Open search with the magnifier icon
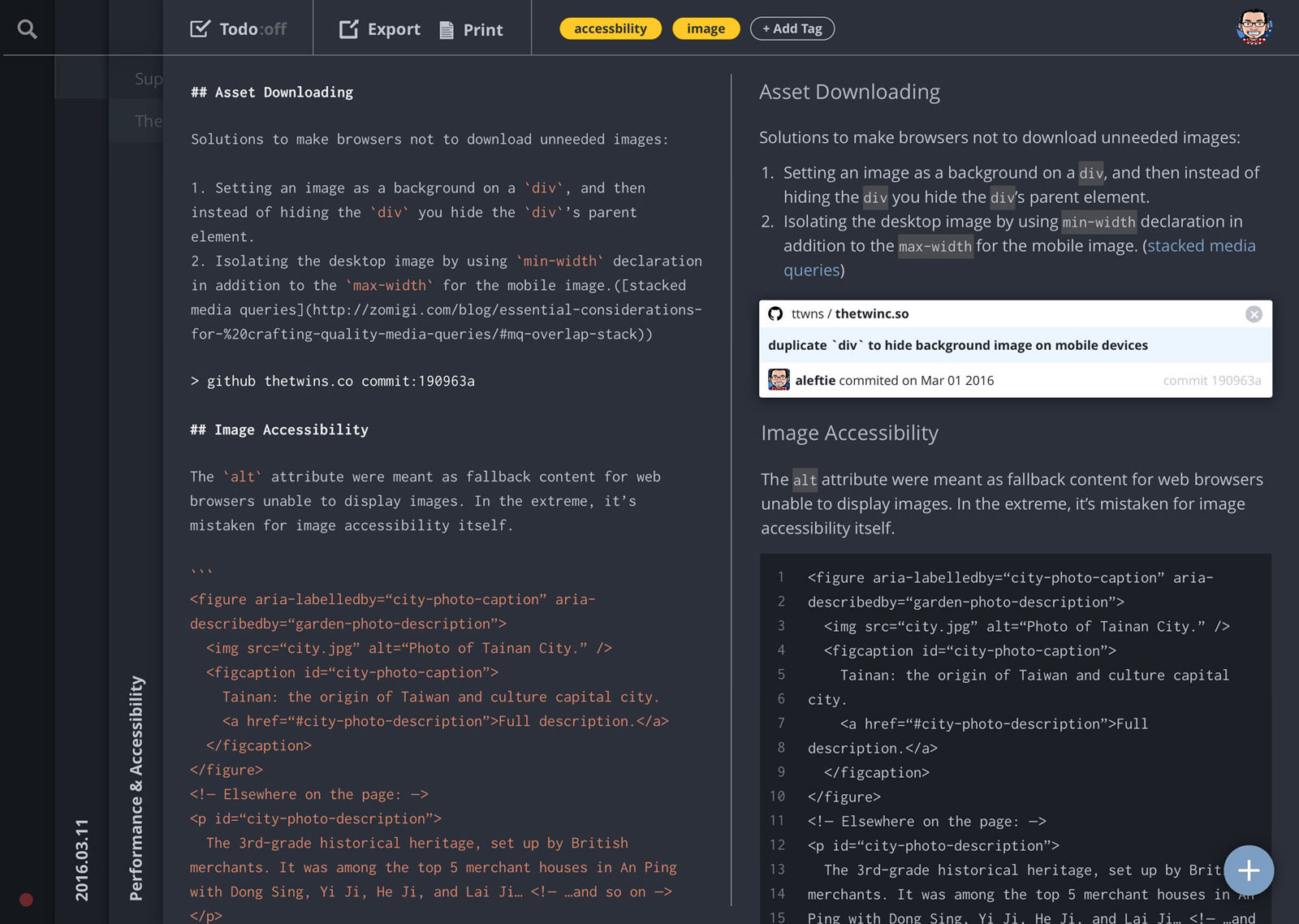Screen dimensions: 1299x924 coord(28,29)
